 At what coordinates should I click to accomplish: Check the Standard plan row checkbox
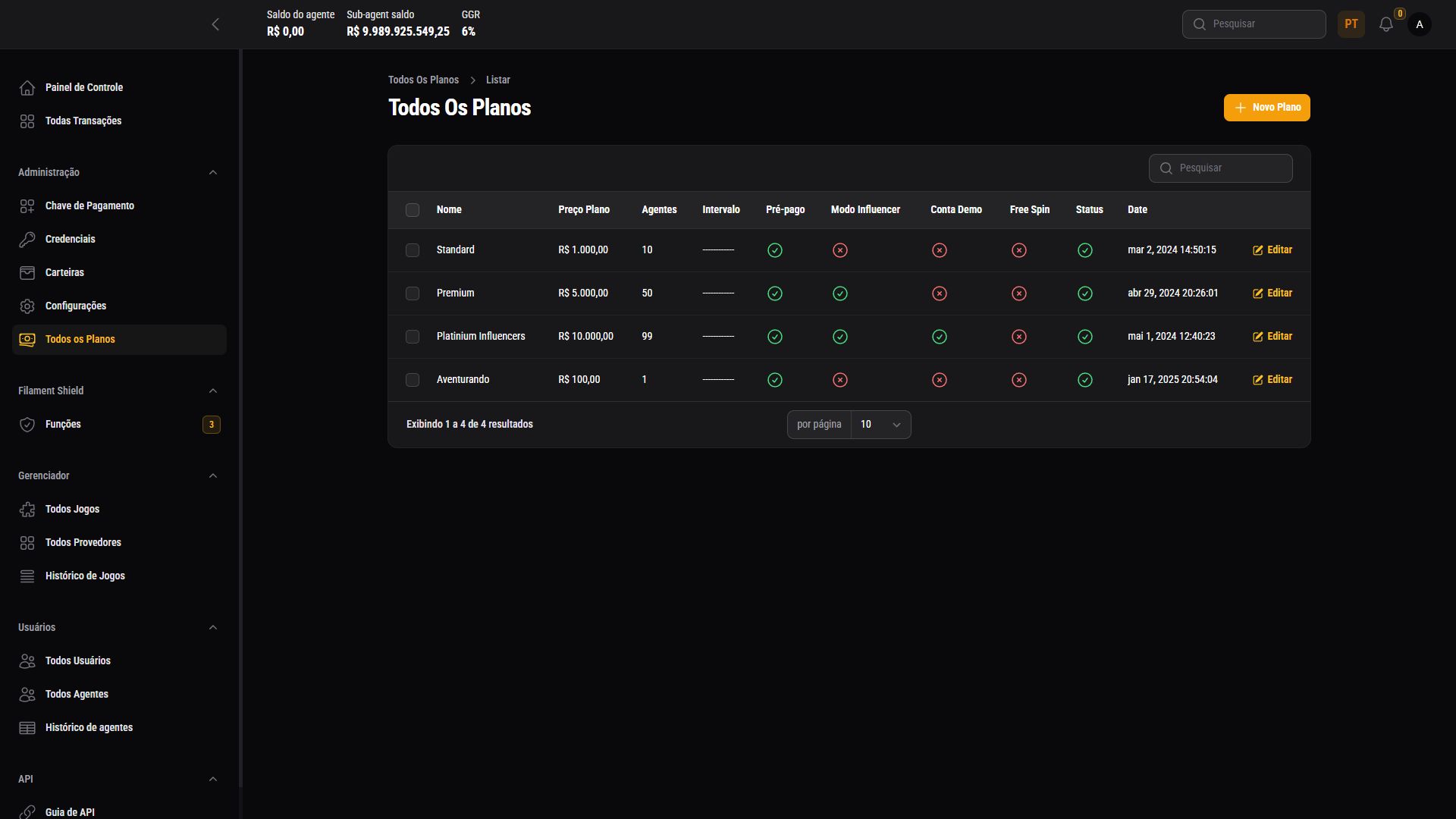pyautogui.click(x=413, y=250)
